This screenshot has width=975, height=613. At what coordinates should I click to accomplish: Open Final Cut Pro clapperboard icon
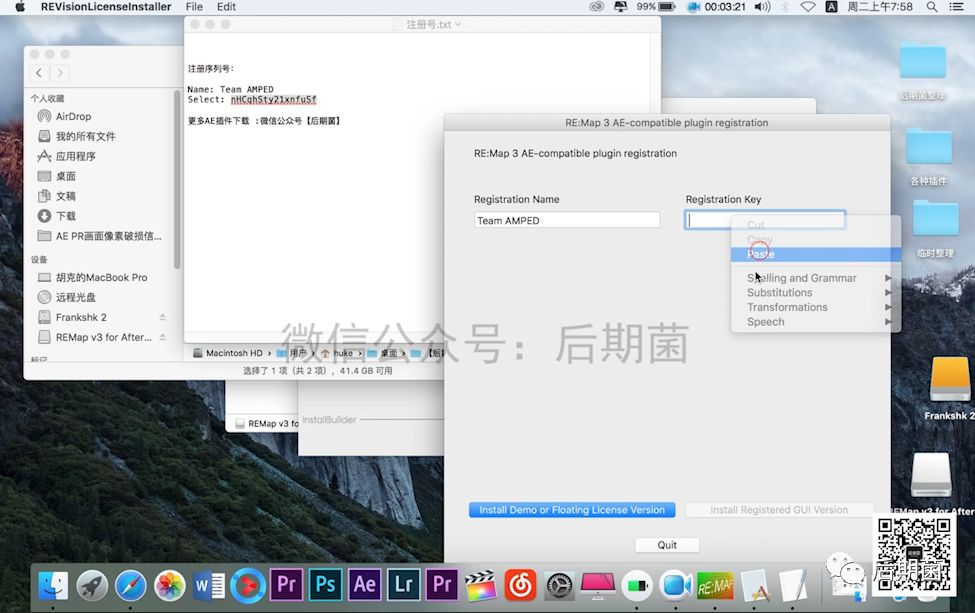pos(481,585)
